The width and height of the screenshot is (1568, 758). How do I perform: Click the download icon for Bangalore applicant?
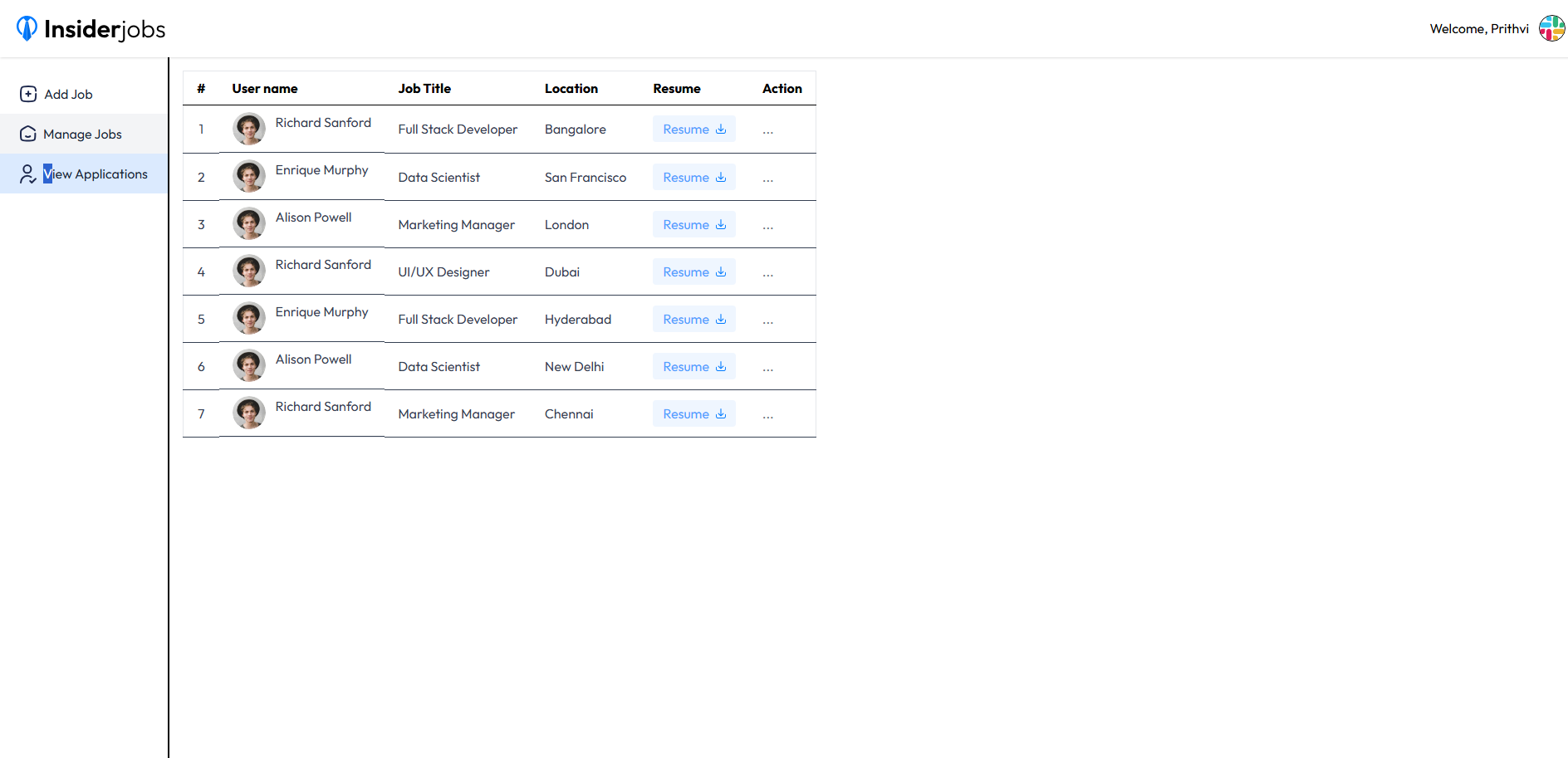(x=721, y=130)
